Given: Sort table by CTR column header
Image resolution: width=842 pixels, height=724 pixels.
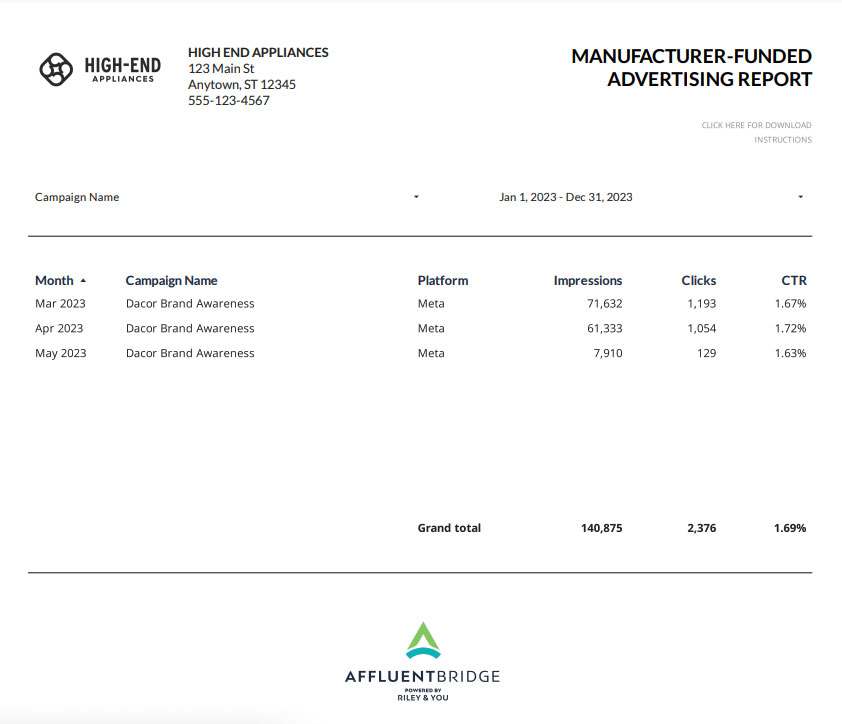Looking at the screenshot, I should (x=793, y=281).
